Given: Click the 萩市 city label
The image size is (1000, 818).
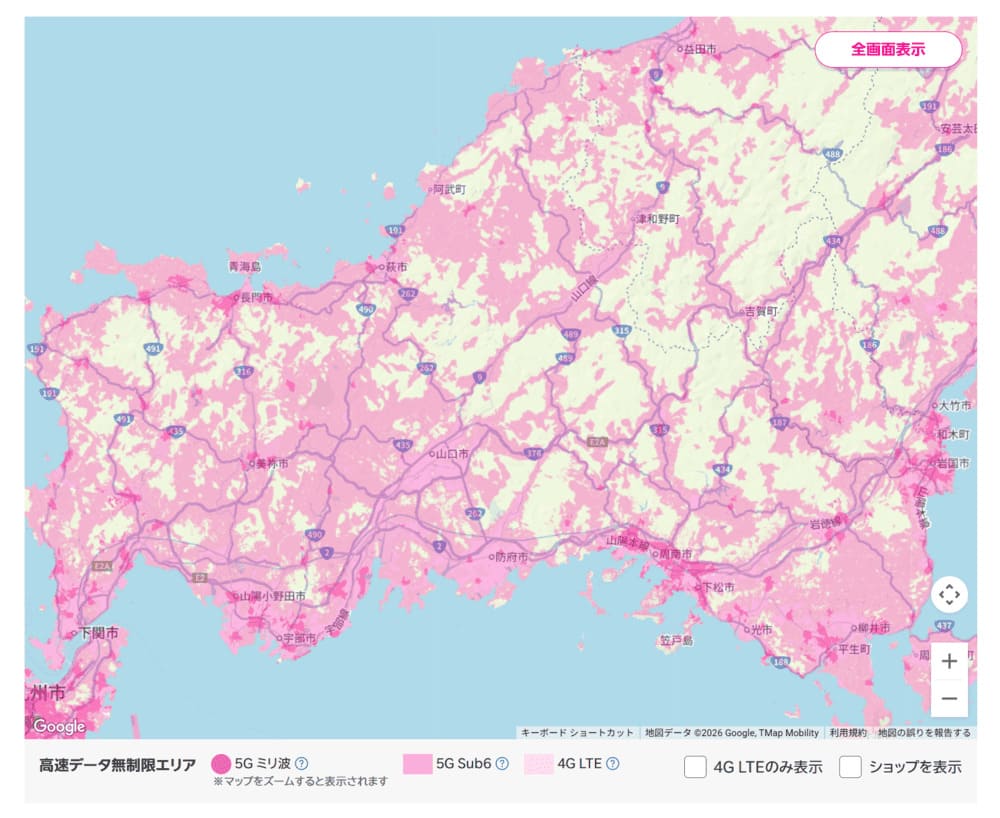Looking at the screenshot, I should [396, 268].
